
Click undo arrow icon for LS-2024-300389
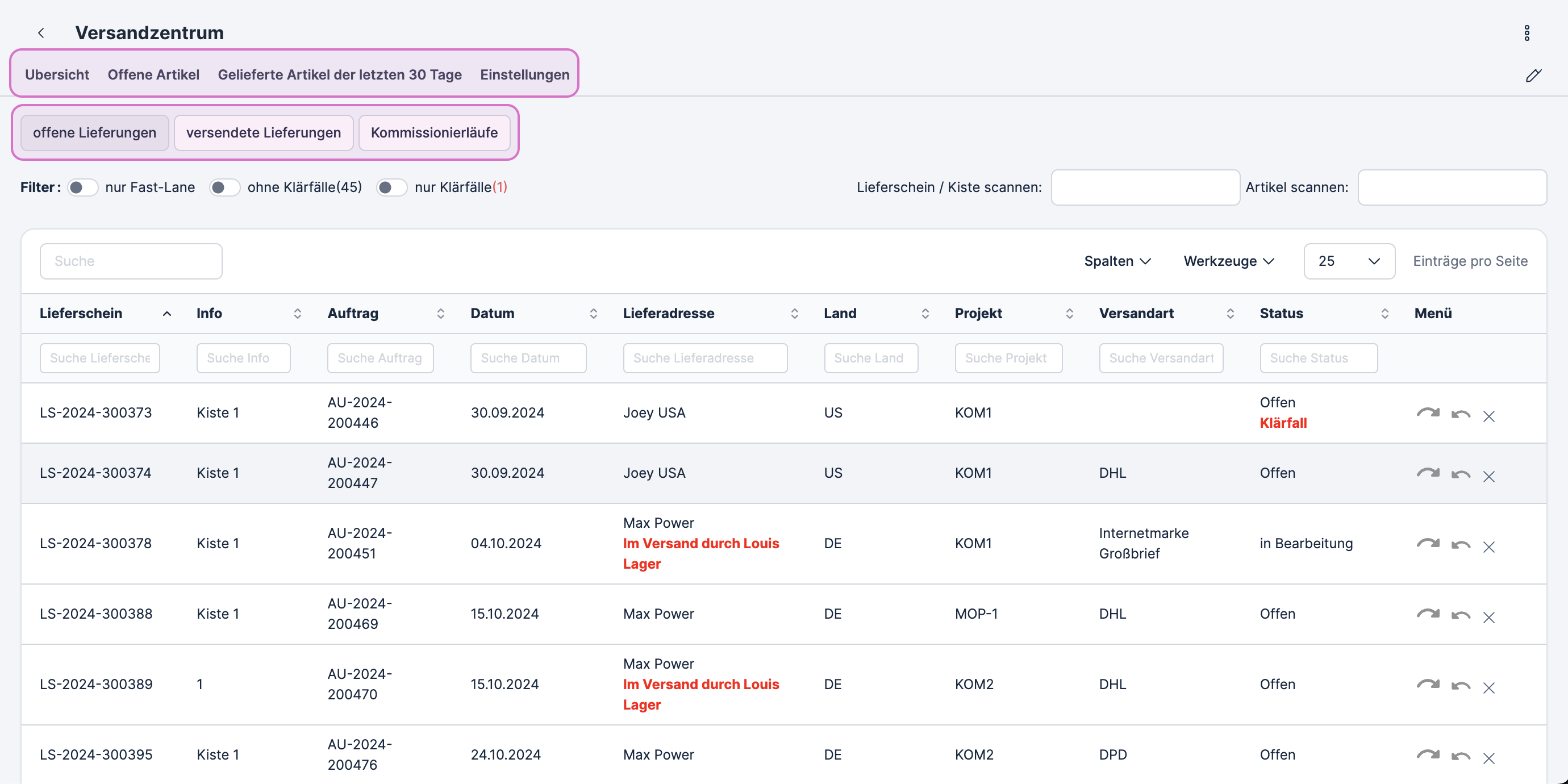coord(1460,686)
